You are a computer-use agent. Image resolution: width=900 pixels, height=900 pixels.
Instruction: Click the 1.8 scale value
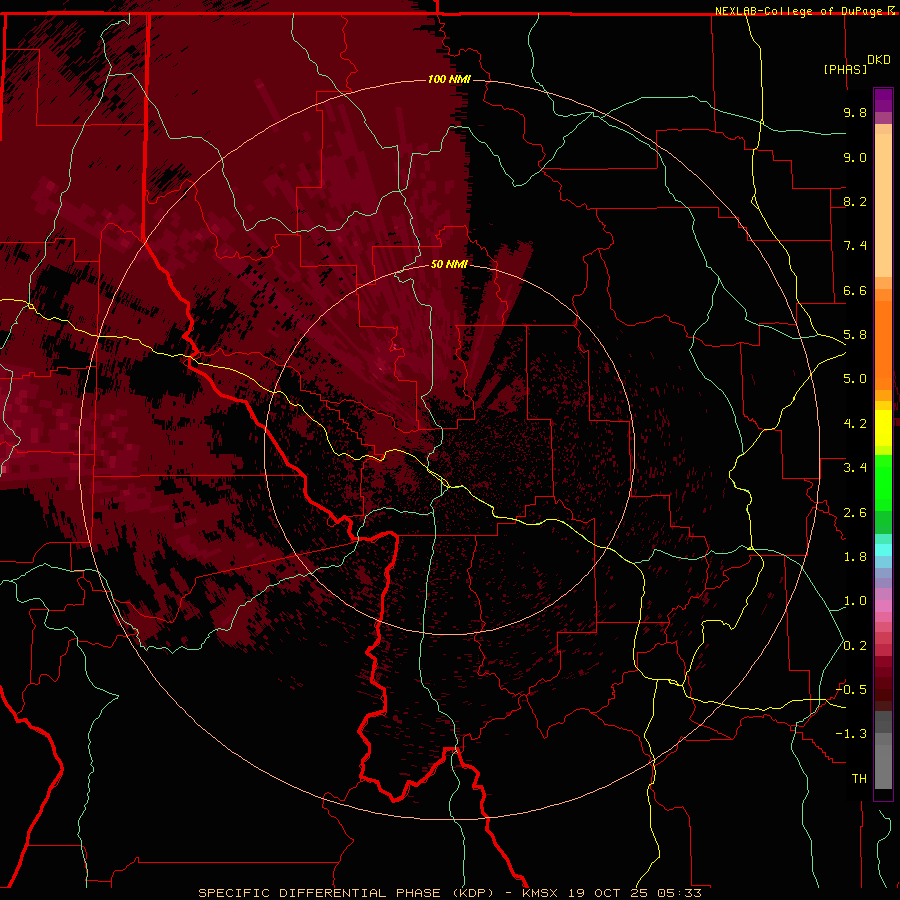(x=855, y=557)
